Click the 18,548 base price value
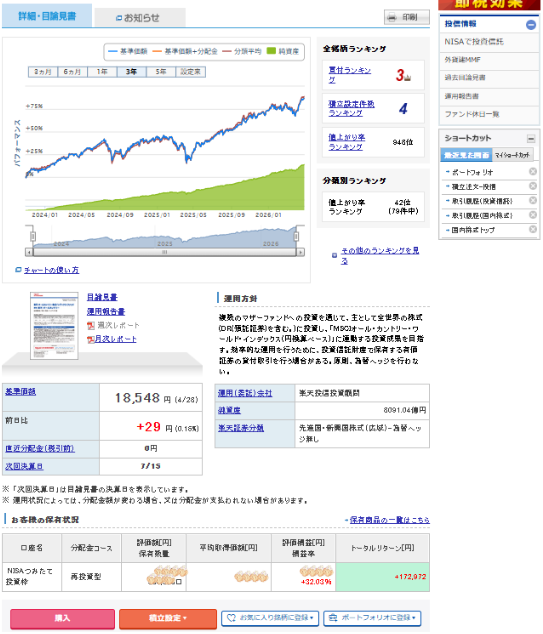 [137, 398]
